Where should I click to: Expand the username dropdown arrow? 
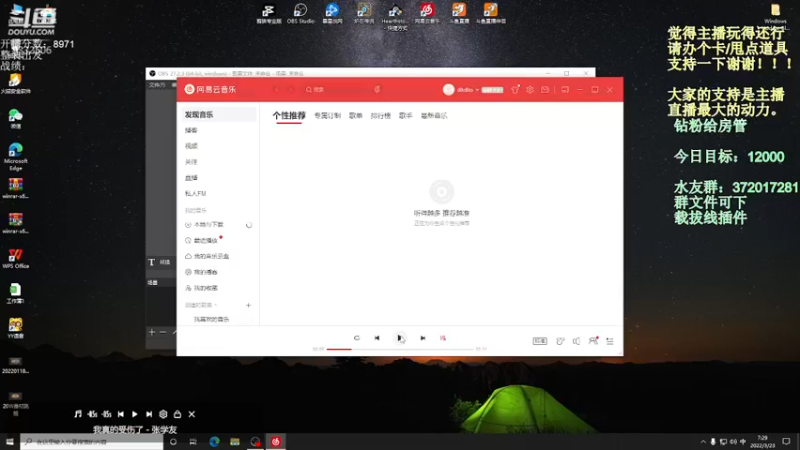[x=477, y=90]
